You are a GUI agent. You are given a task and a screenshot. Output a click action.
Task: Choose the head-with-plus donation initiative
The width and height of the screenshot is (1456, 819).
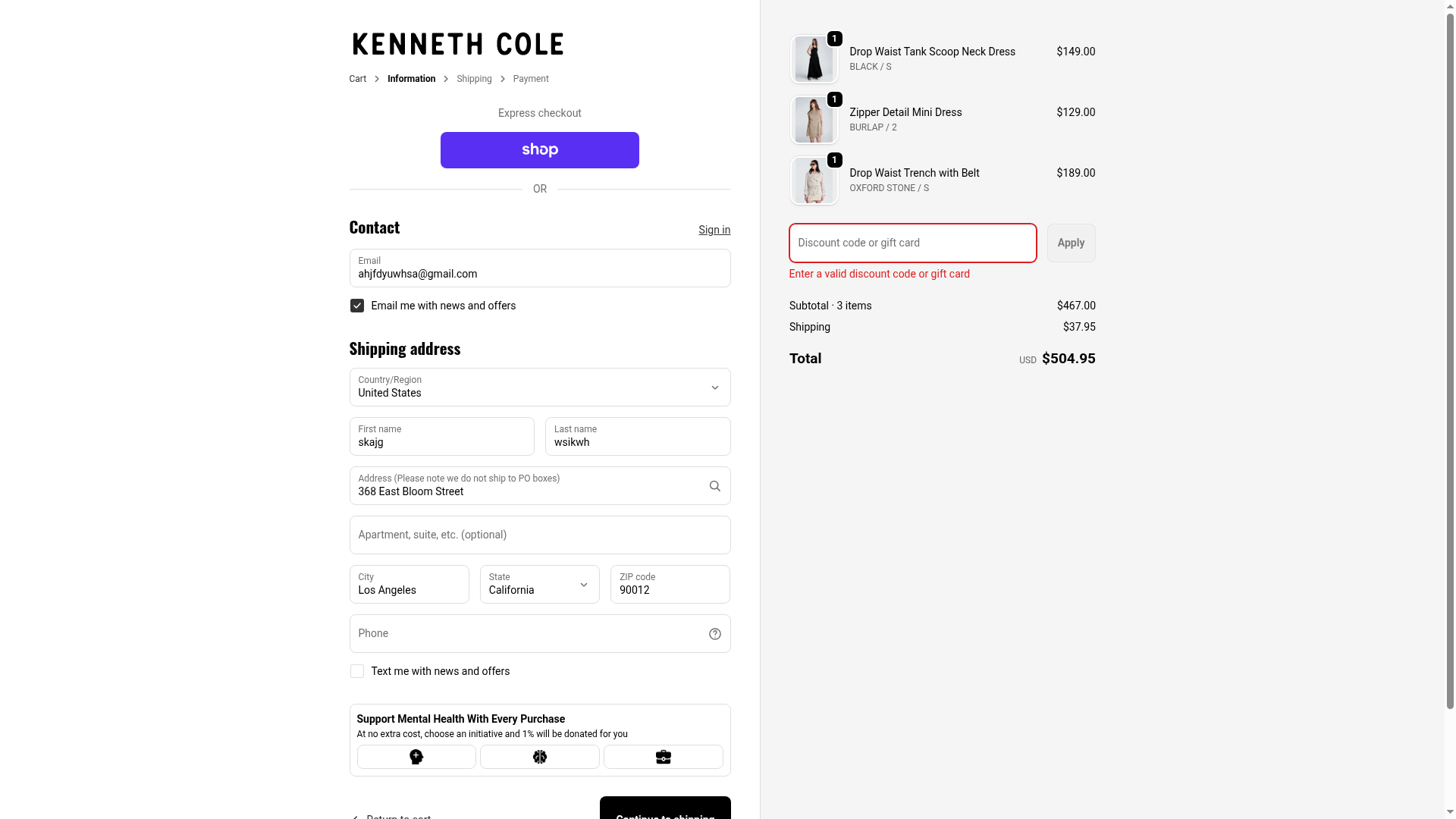pyautogui.click(x=416, y=757)
